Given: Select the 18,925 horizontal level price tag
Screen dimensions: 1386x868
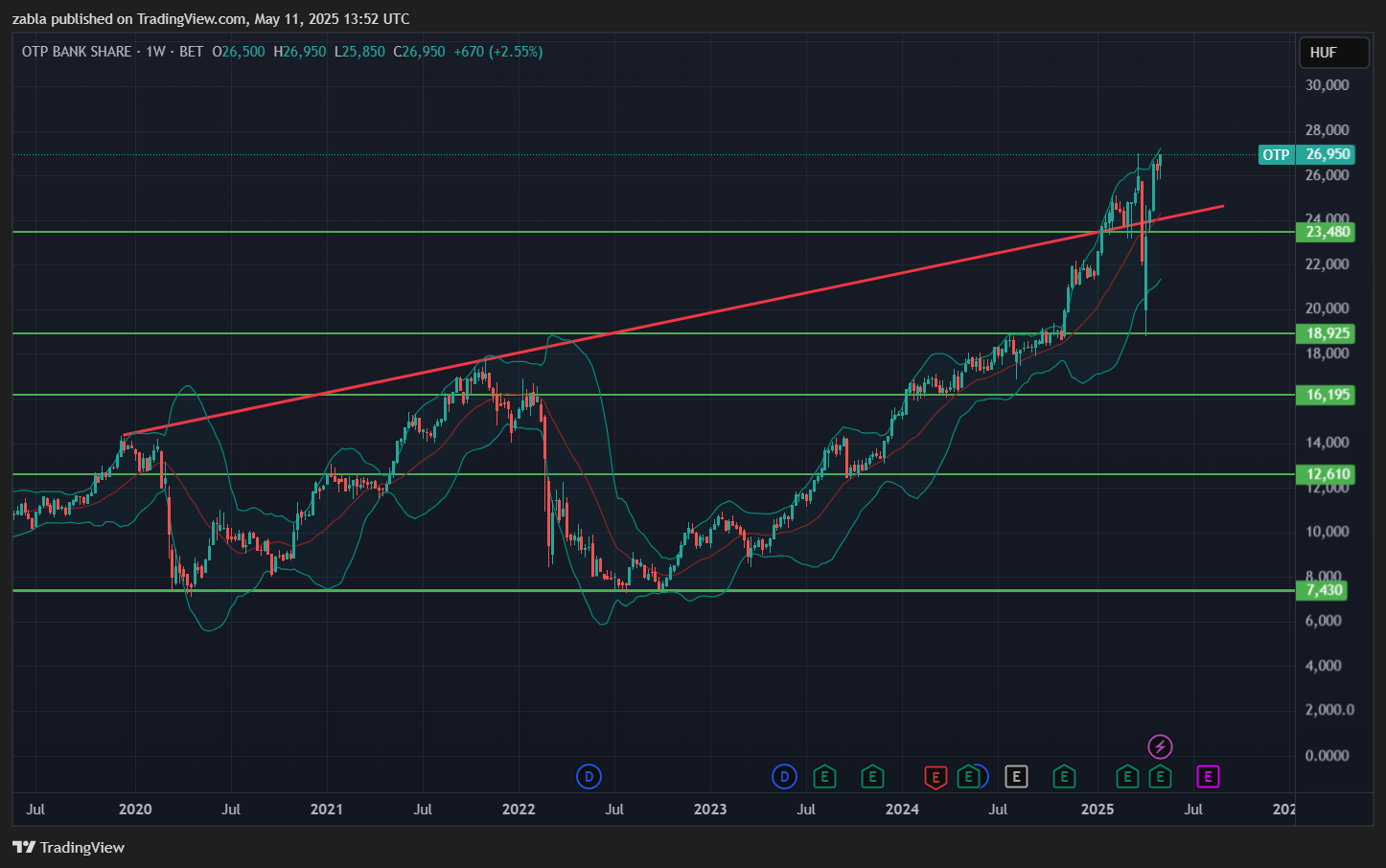Looking at the screenshot, I should [1326, 333].
